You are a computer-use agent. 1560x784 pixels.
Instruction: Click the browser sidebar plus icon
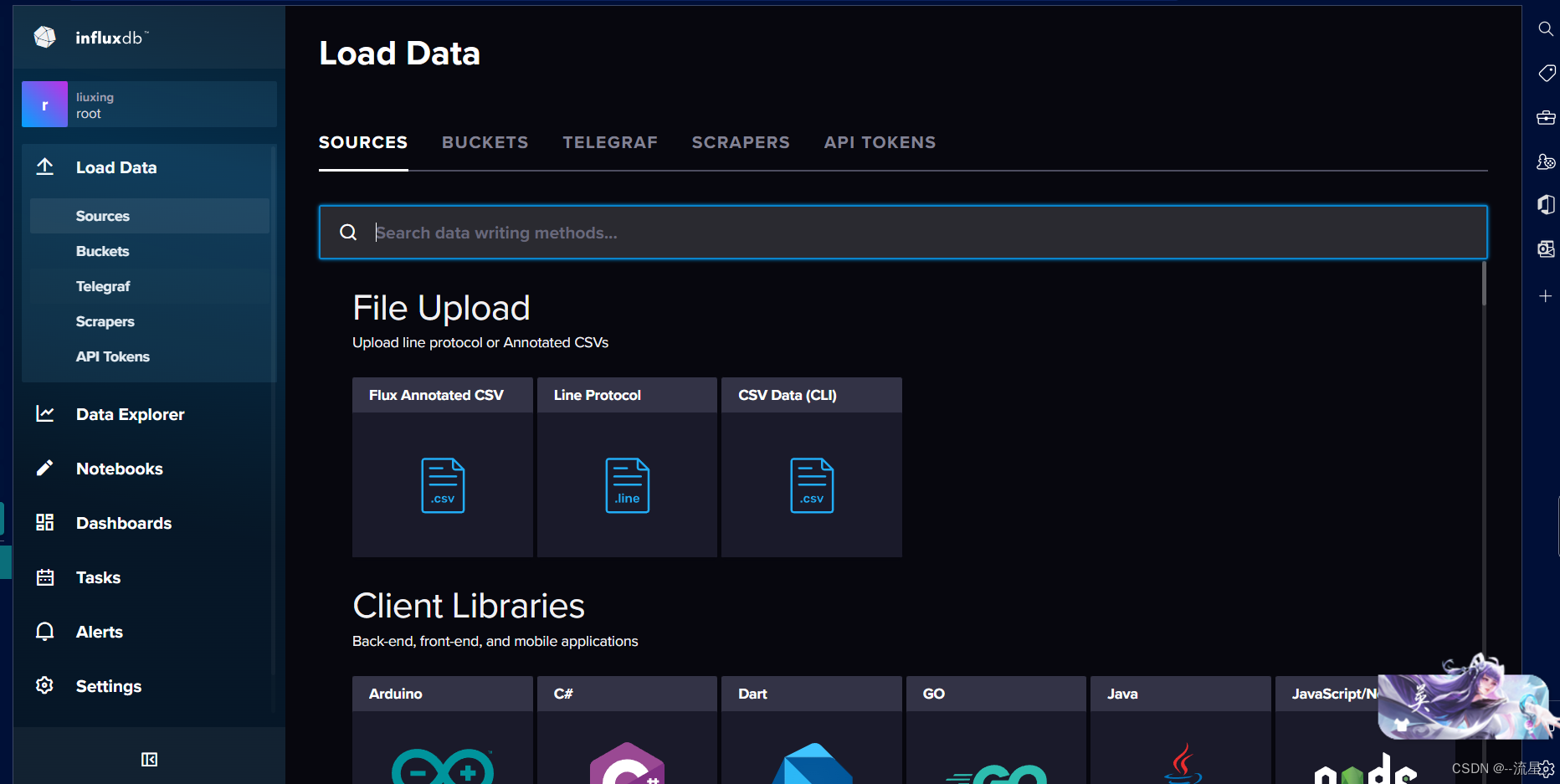(x=1546, y=296)
